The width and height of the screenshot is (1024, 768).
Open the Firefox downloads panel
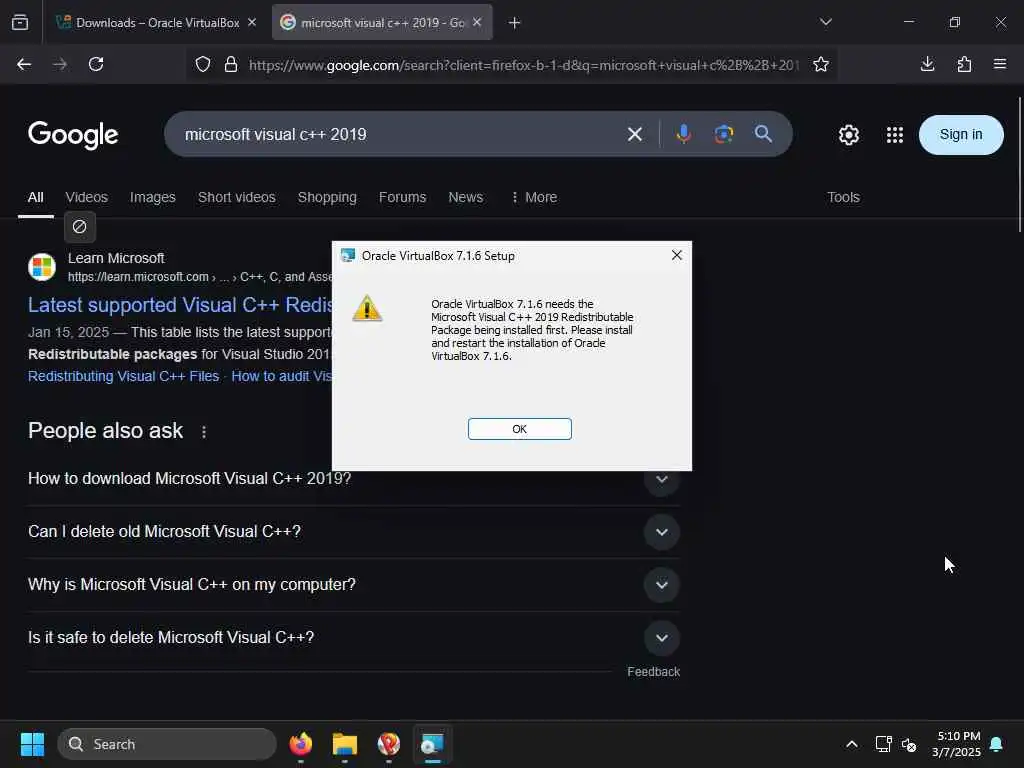[927, 64]
